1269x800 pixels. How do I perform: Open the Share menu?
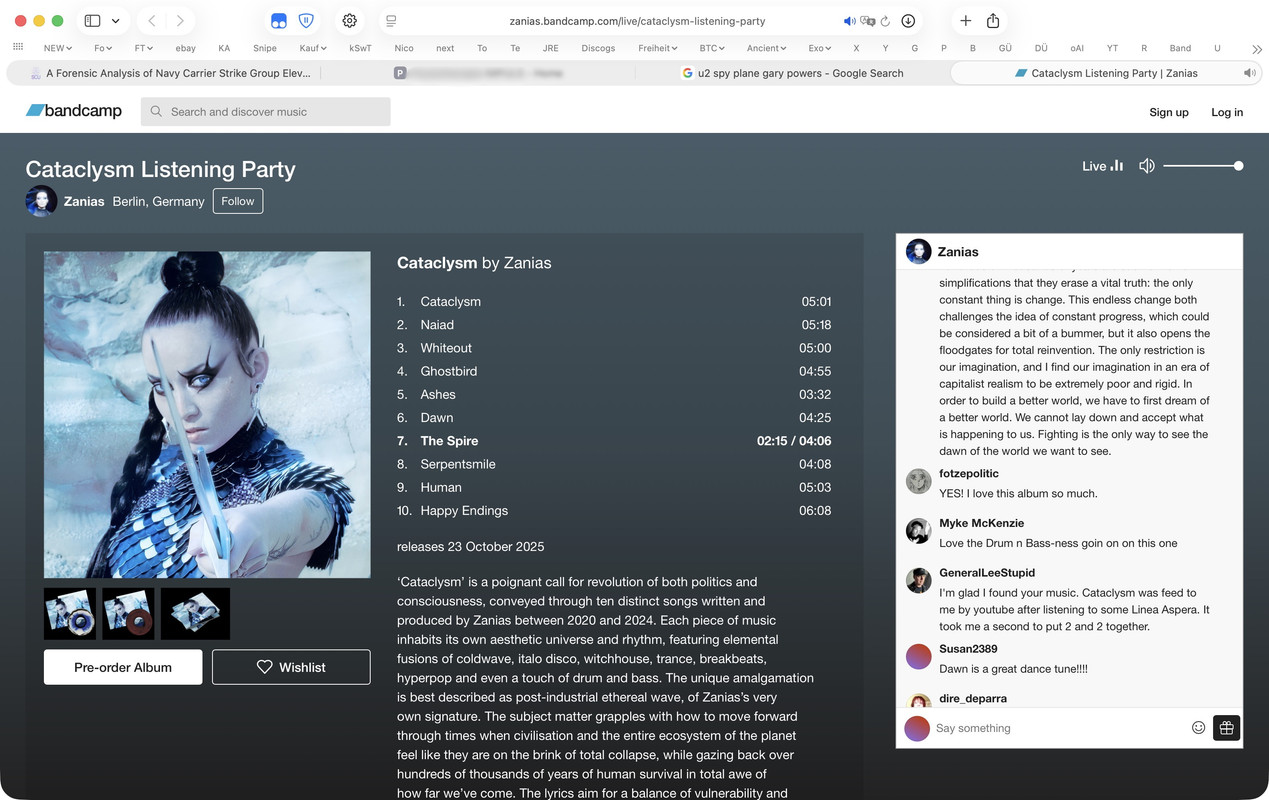pyautogui.click(x=993, y=21)
